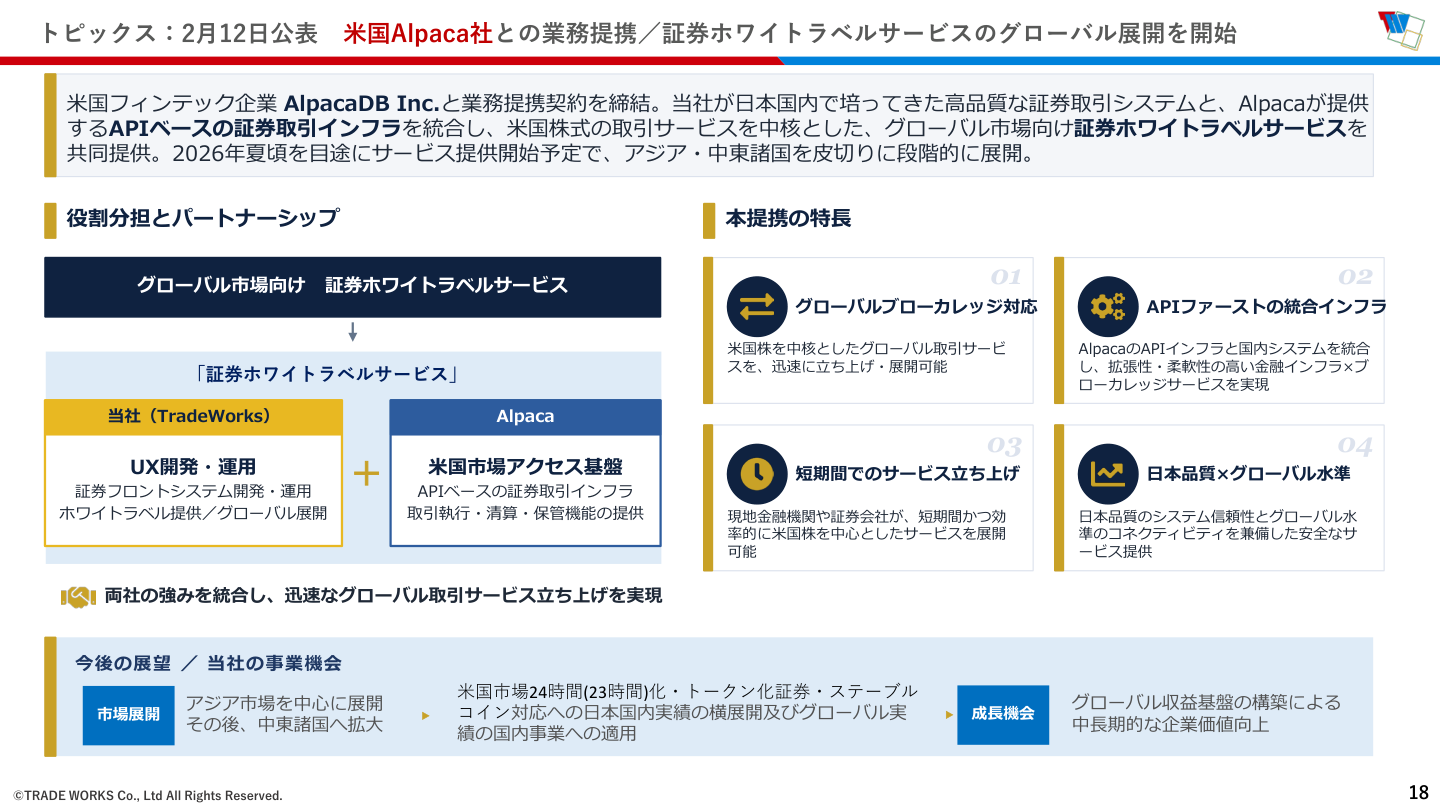Click the blue 市場展開 box
Viewport: 1440px width, 810px height.
(128, 714)
